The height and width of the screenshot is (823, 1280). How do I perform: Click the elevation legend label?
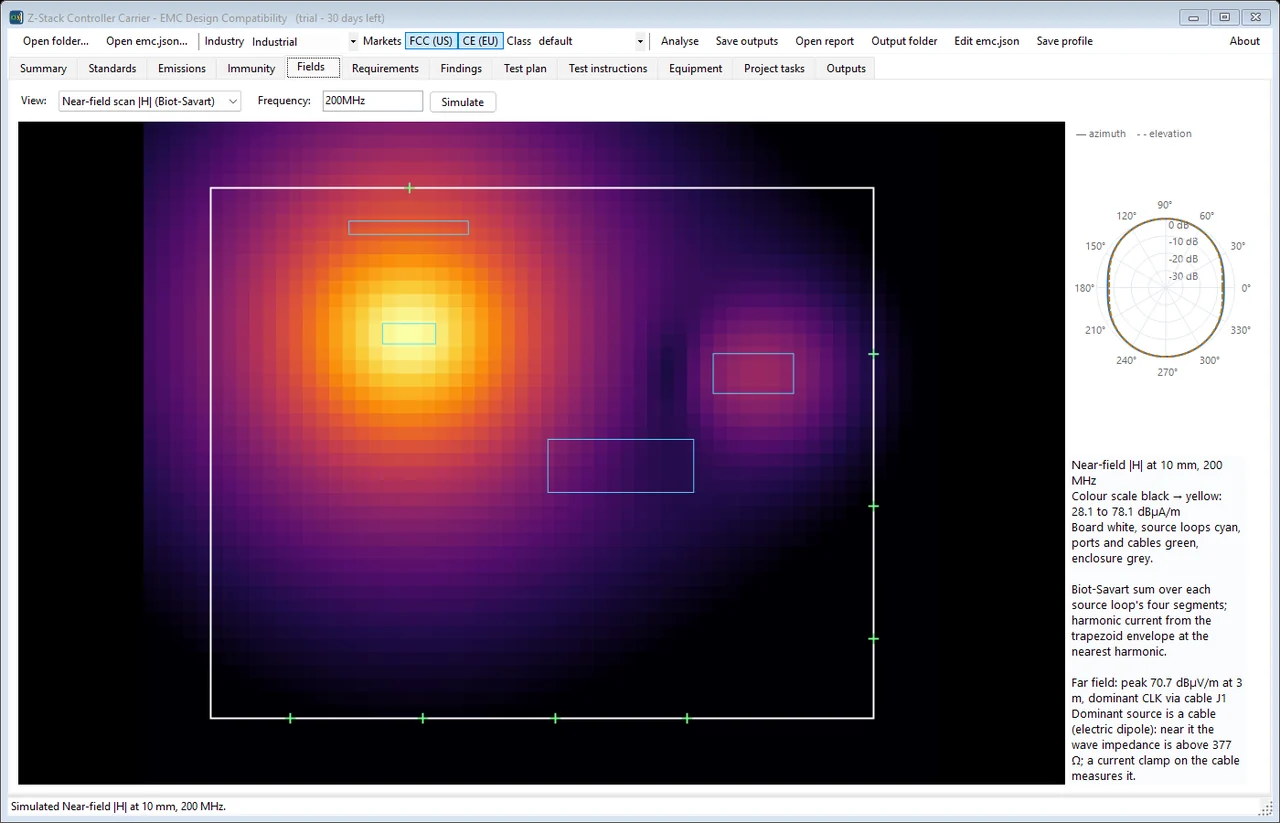1164,134
